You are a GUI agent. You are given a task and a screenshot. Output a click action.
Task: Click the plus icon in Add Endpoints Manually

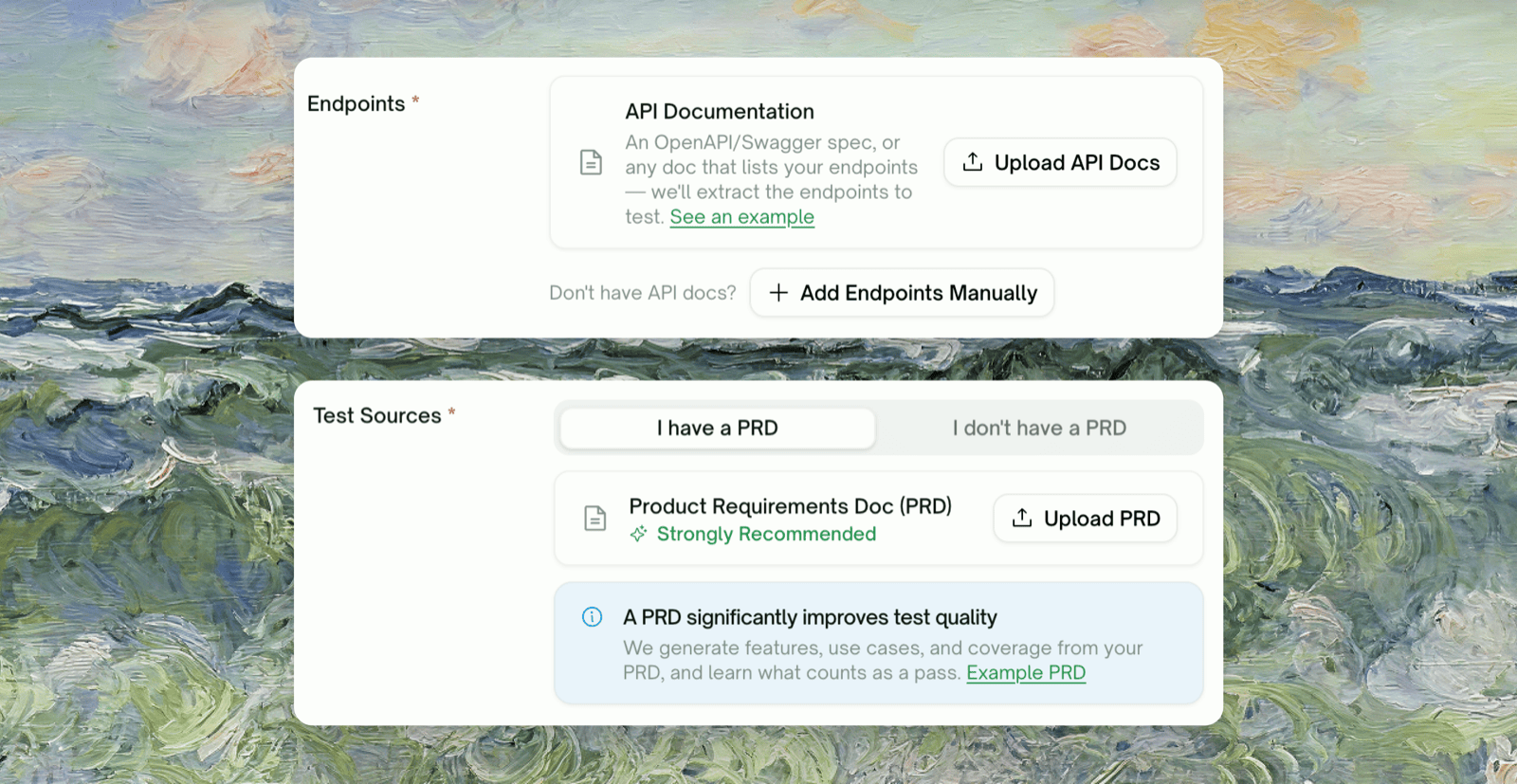tap(778, 293)
